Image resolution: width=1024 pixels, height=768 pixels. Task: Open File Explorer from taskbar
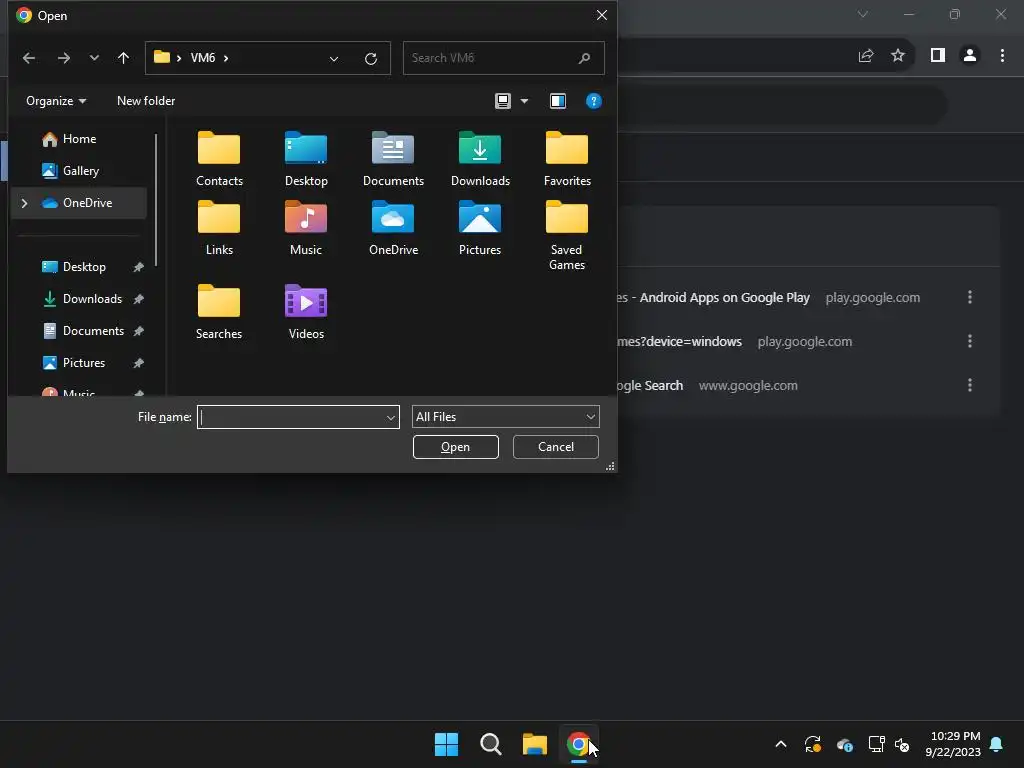pyautogui.click(x=534, y=744)
